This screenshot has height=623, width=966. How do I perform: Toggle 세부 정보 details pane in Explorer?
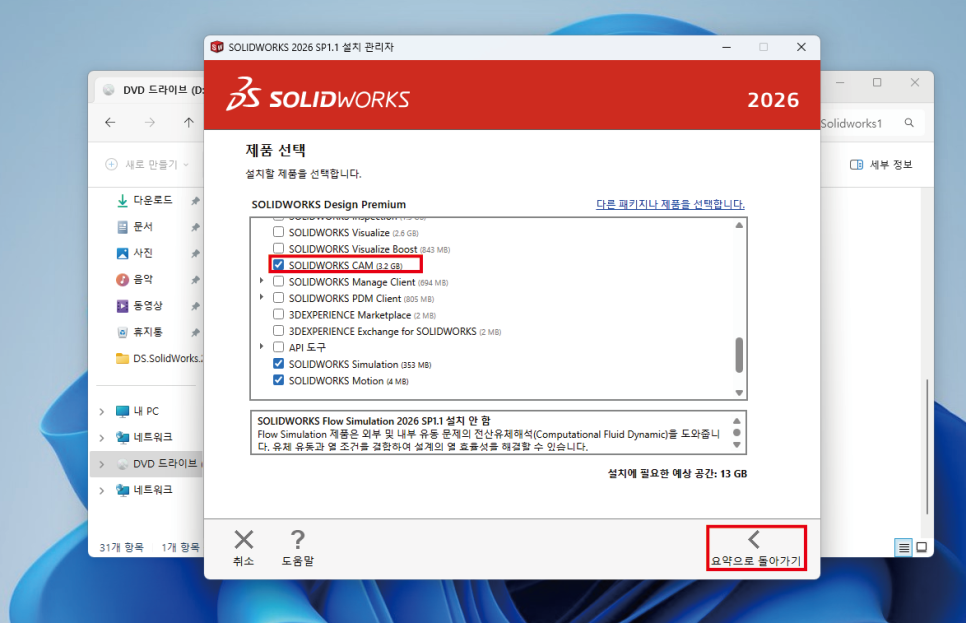(x=881, y=165)
